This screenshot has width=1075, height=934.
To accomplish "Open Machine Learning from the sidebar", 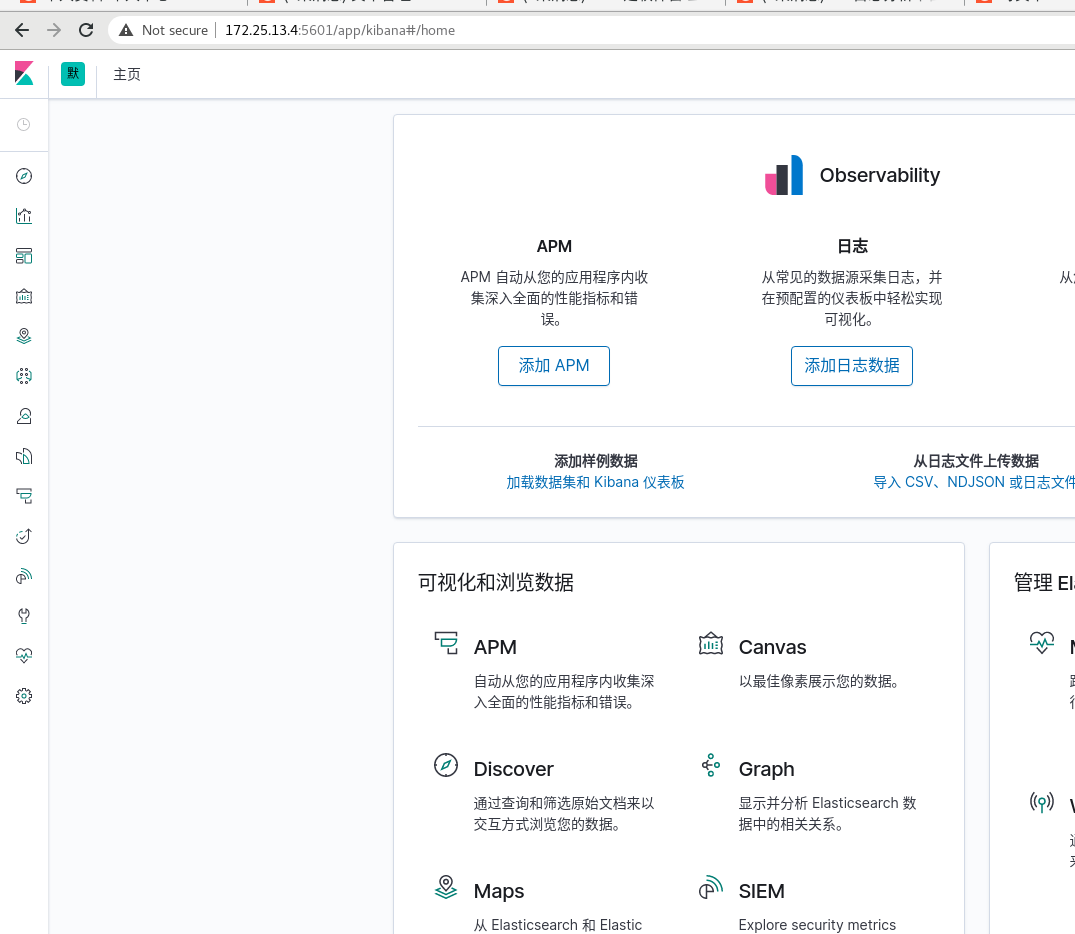I will [24, 376].
